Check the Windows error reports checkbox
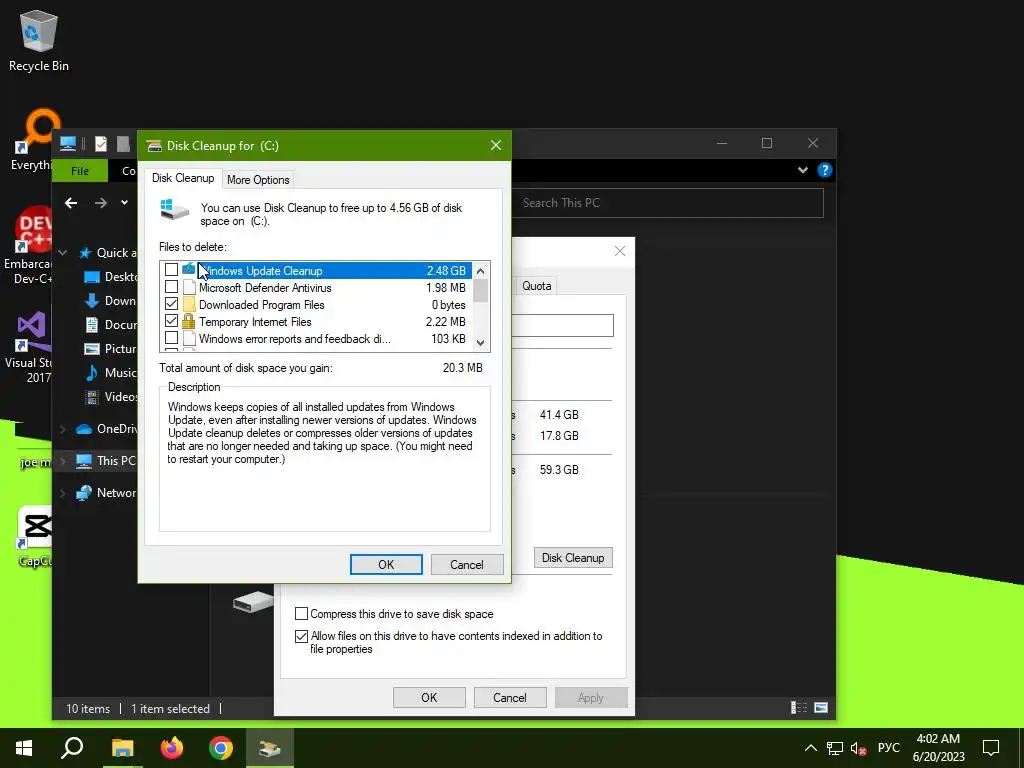 171,338
